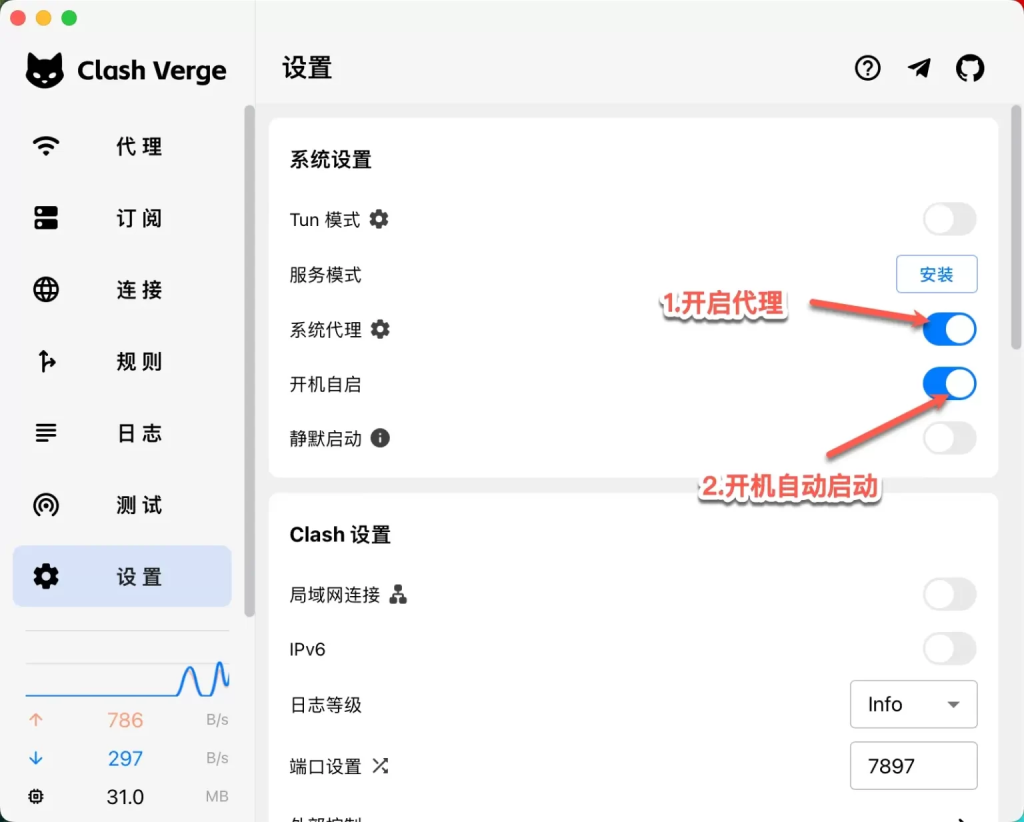
Task: Click the 安装 install button for 服务模式
Action: pos(936,274)
